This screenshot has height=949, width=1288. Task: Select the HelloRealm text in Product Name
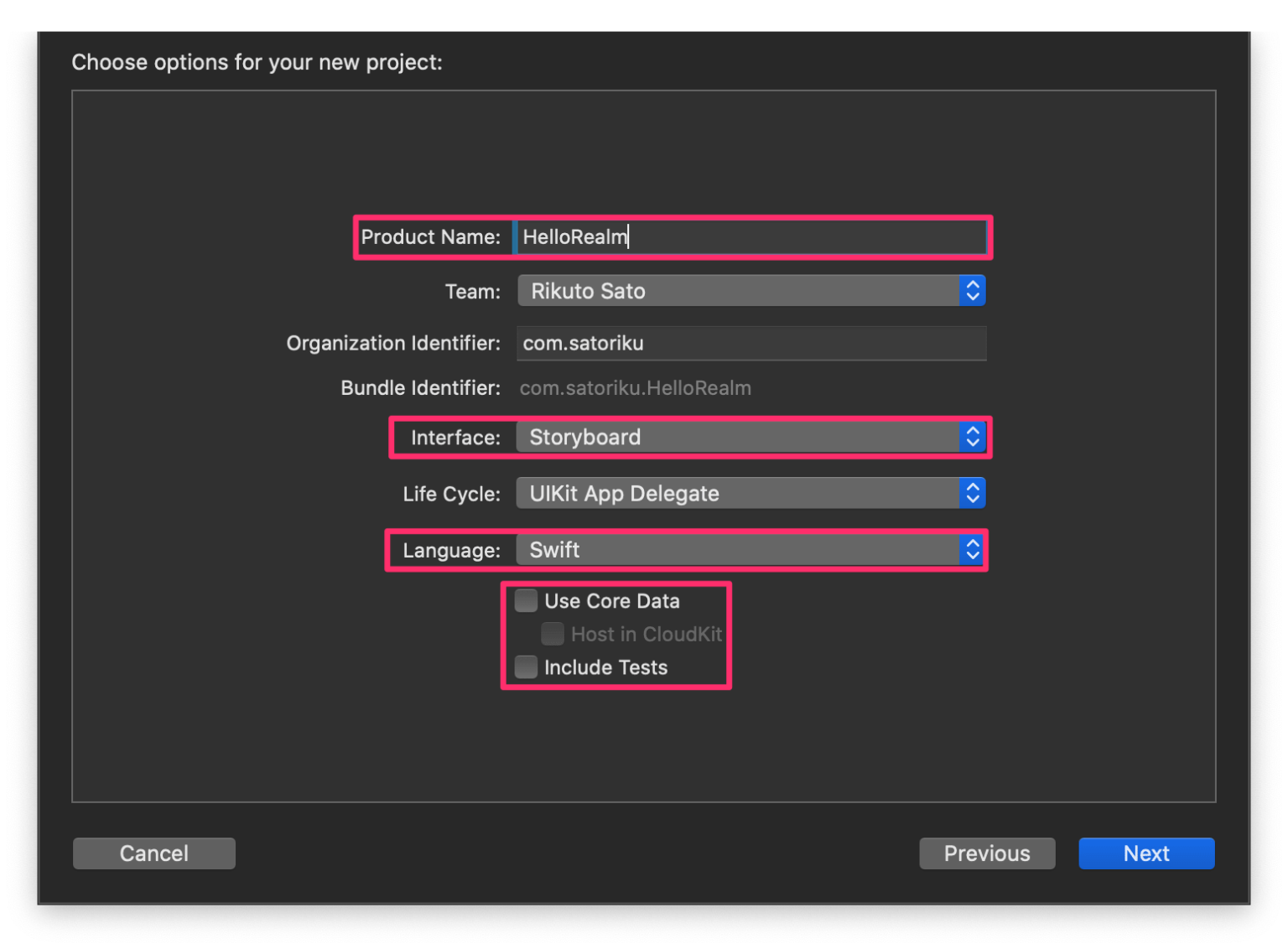[x=575, y=237]
